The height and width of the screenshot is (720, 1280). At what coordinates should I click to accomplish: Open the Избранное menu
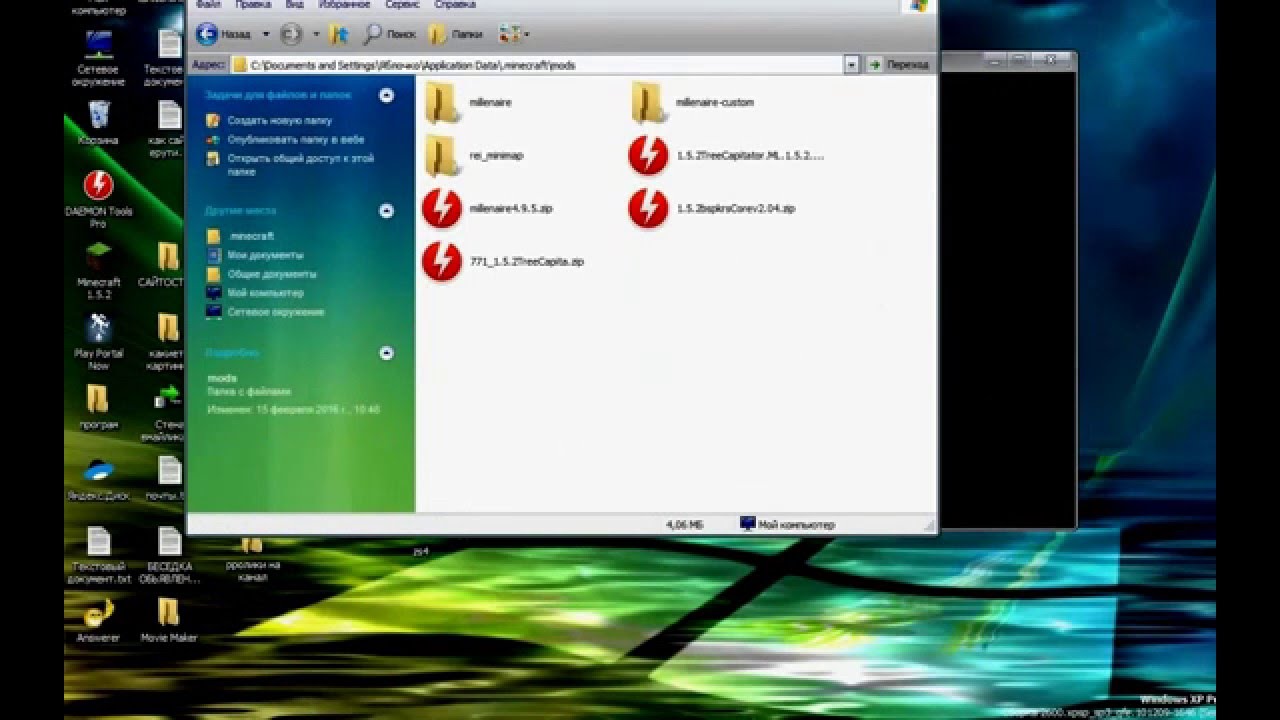tap(345, 5)
